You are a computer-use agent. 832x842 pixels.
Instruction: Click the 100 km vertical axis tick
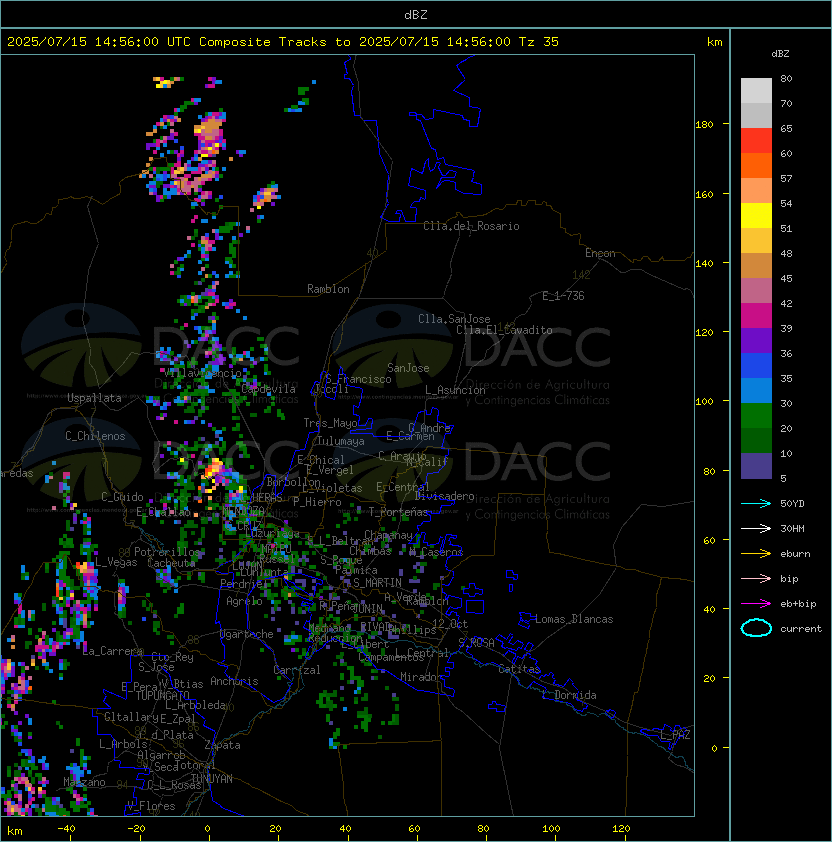[704, 401]
